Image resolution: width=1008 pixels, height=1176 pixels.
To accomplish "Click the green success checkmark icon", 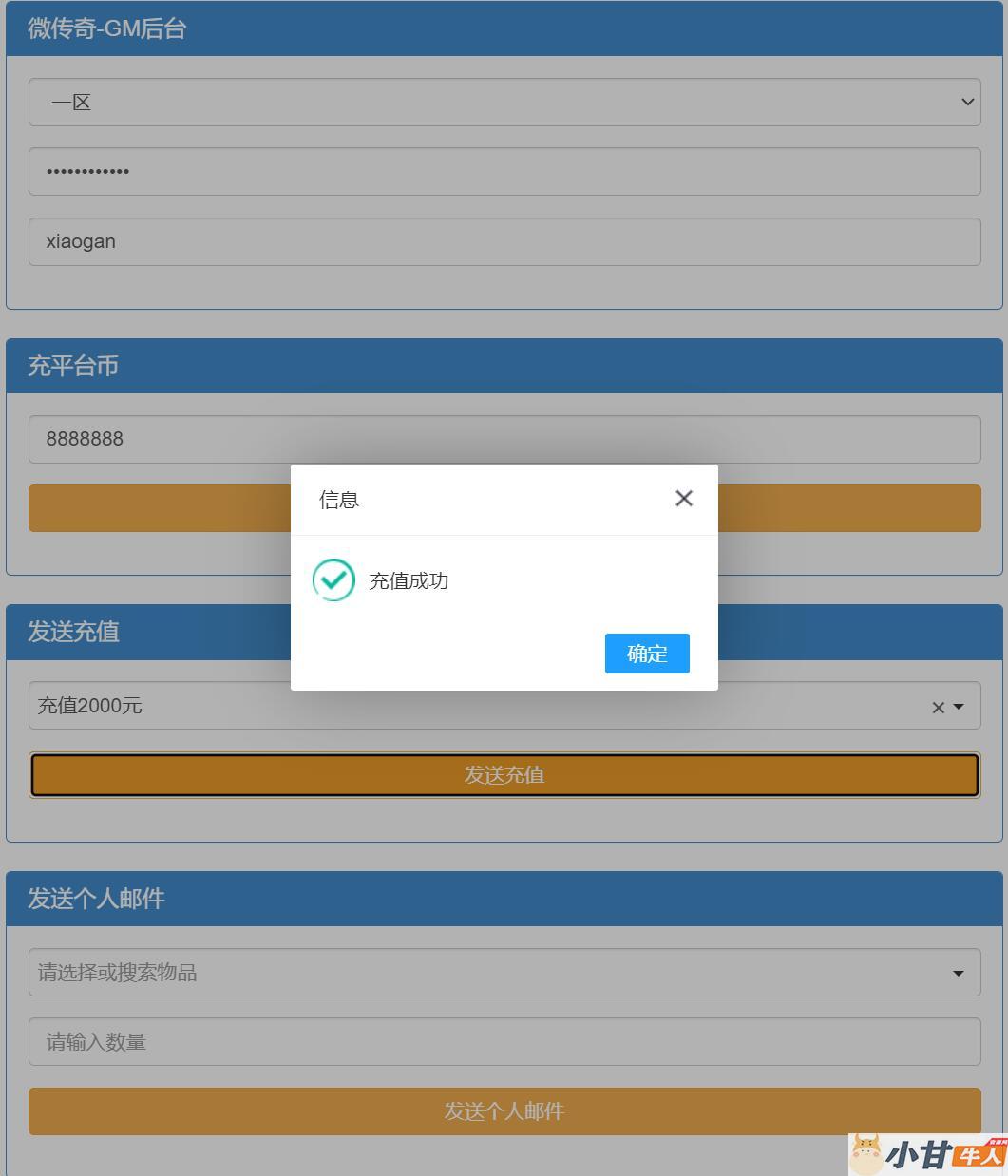I will click(333, 580).
